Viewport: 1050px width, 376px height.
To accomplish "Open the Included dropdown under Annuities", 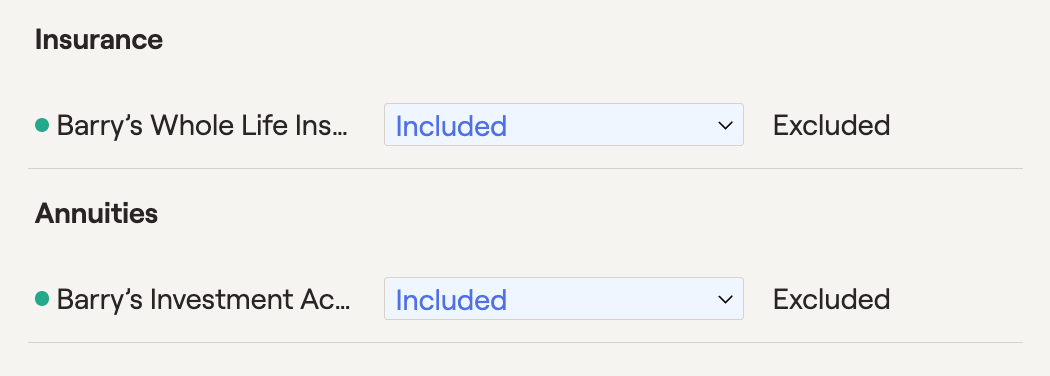I will point(563,298).
